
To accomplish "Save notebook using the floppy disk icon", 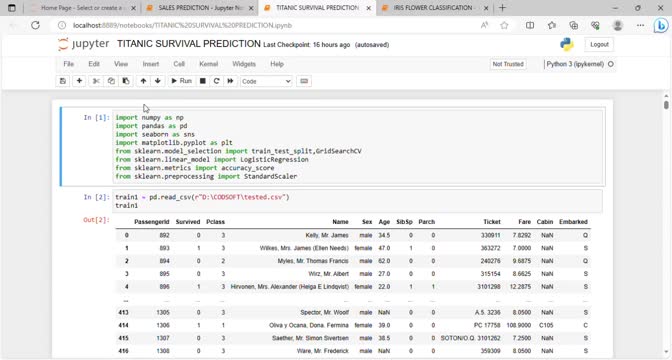I will 63,81.
